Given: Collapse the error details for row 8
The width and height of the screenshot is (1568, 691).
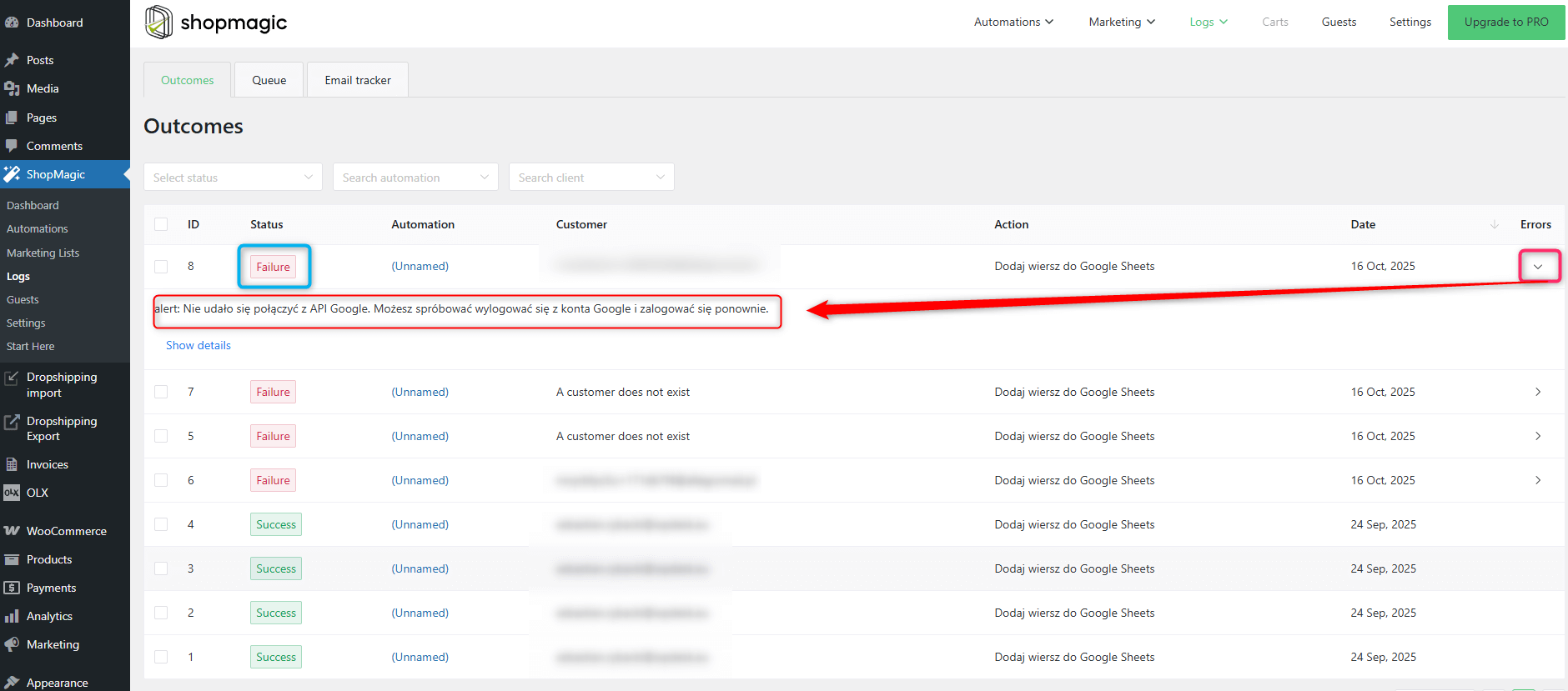Looking at the screenshot, I should click(x=1538, y=267).
